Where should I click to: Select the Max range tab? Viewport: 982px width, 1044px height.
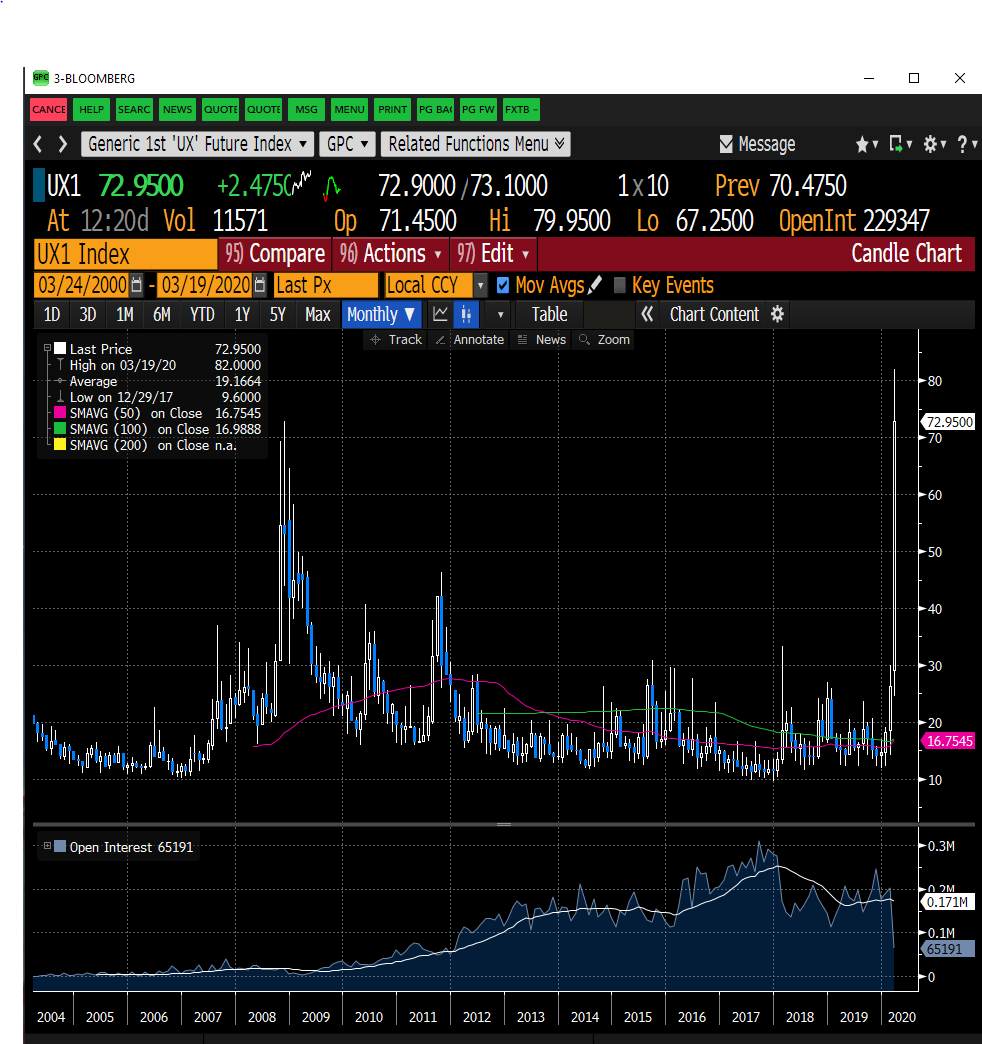(x=318, y=314)
